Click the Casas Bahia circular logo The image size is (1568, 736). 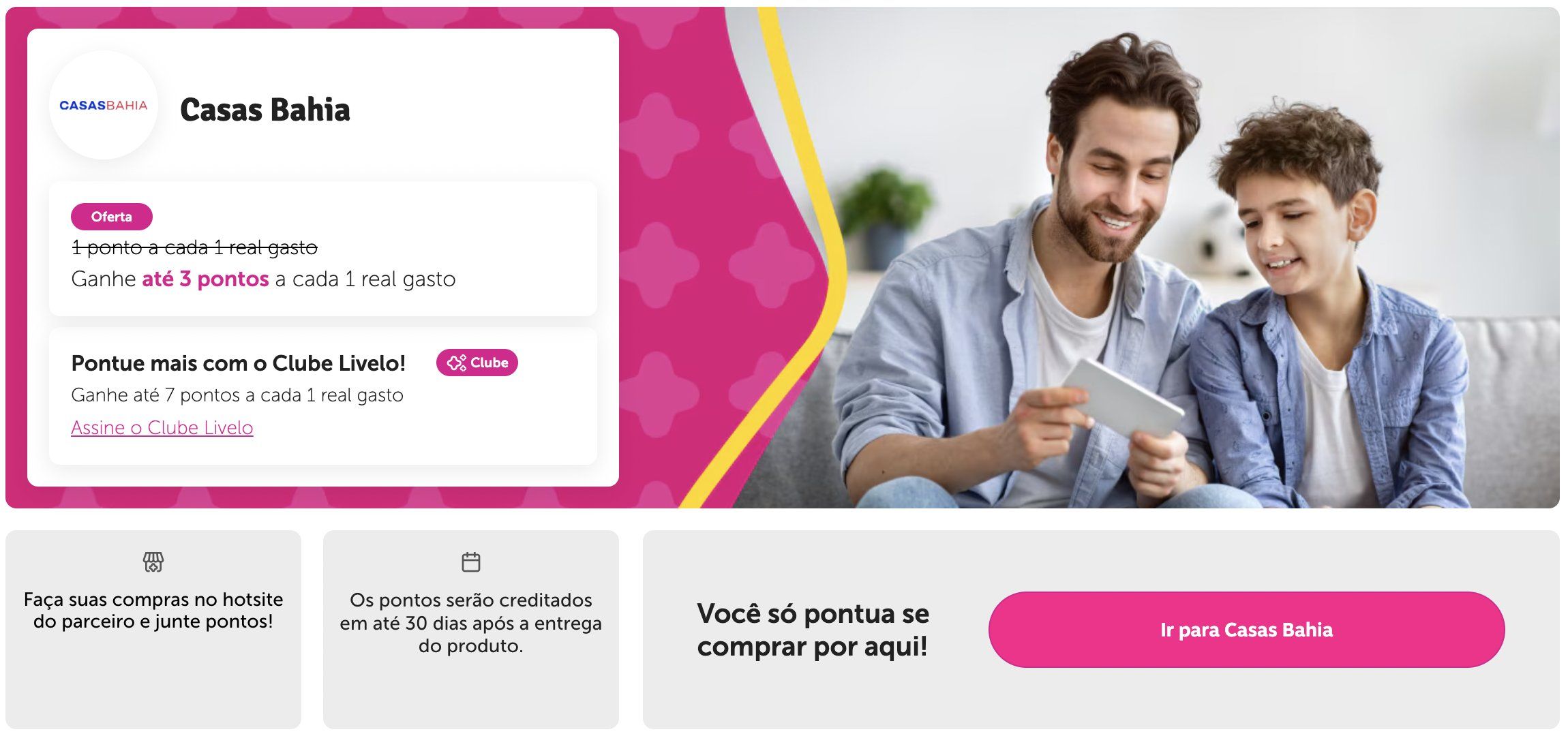point(104,106)
